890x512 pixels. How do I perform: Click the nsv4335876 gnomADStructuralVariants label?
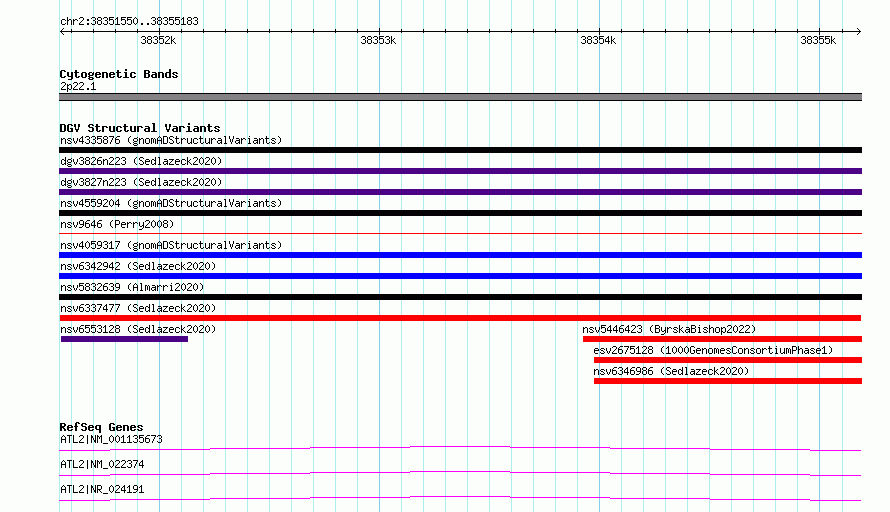click(x=171, y=140)
